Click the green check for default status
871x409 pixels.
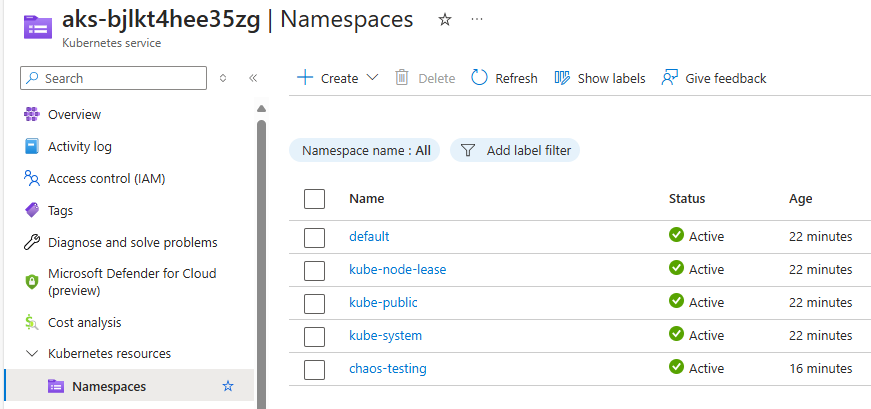pyautogui.click(x=676, y=235)
